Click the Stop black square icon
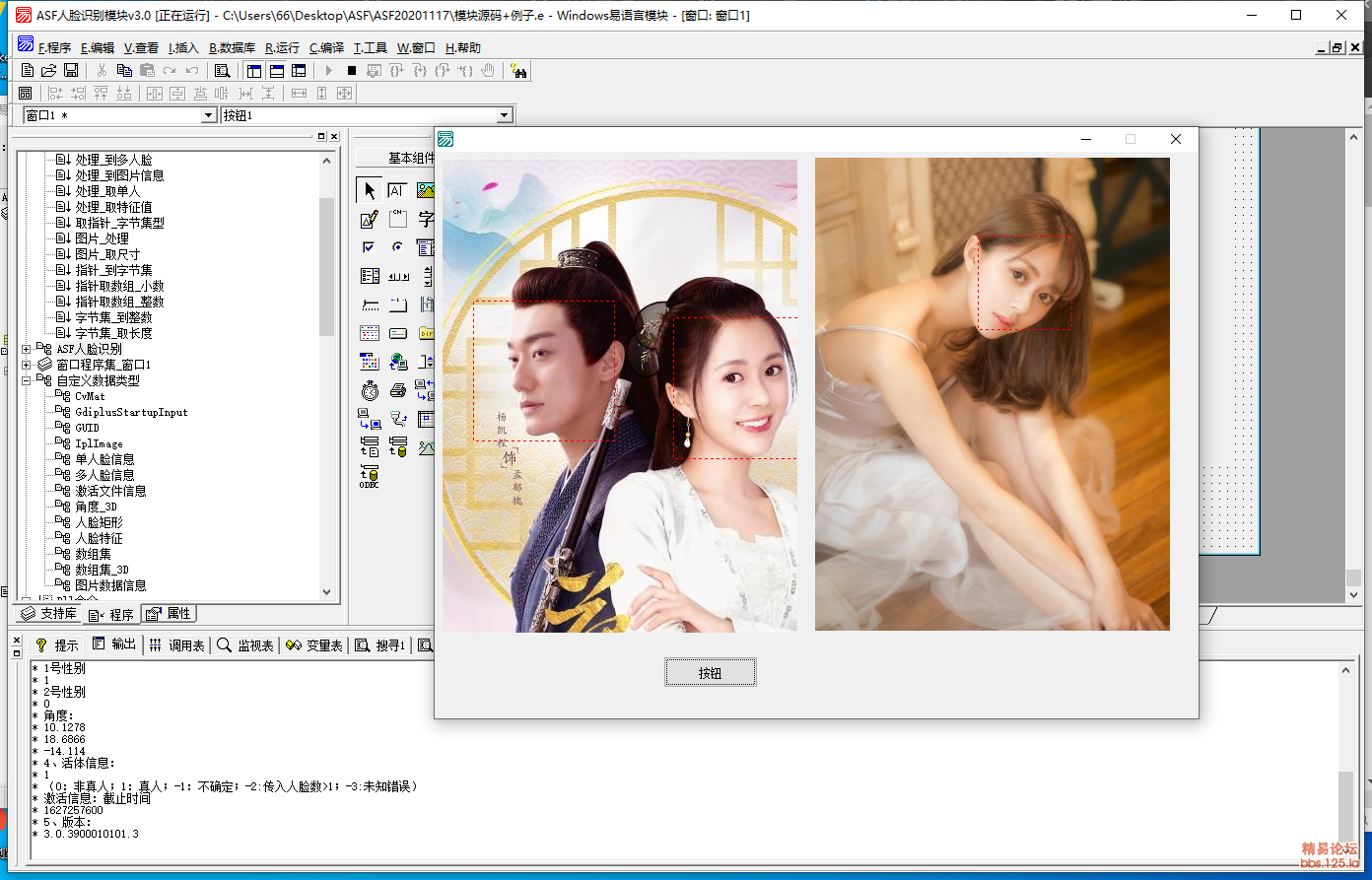The image size is (1372, 880). click(x=352, y=70)
